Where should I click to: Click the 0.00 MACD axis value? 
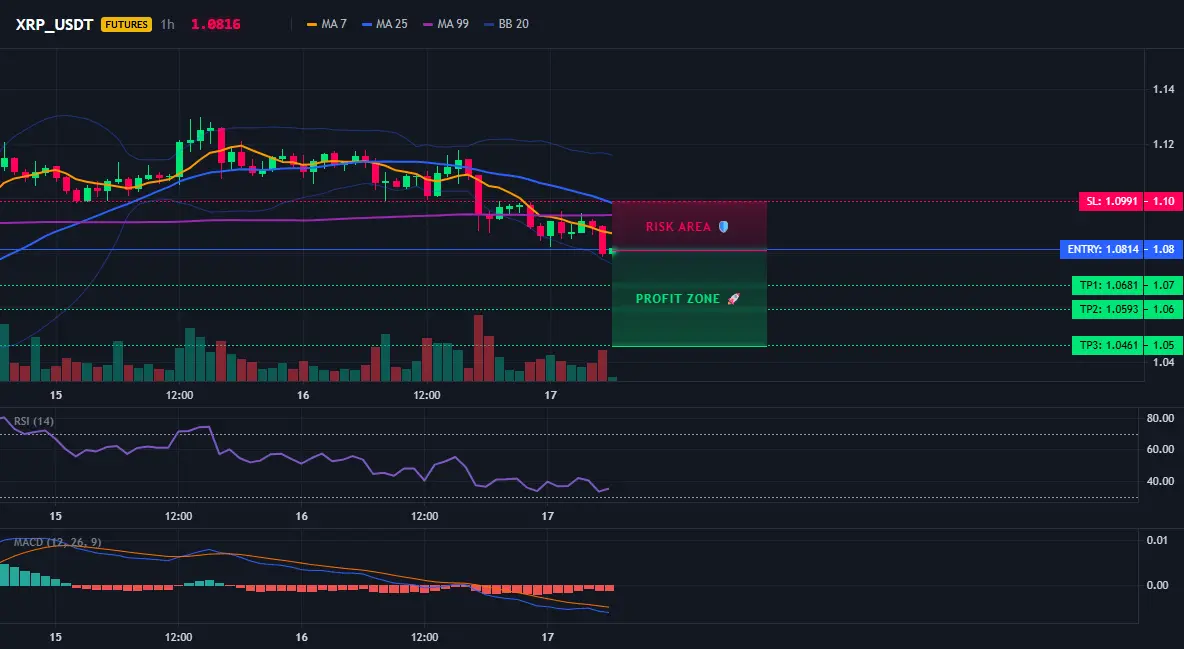(x=1157, y=586)
